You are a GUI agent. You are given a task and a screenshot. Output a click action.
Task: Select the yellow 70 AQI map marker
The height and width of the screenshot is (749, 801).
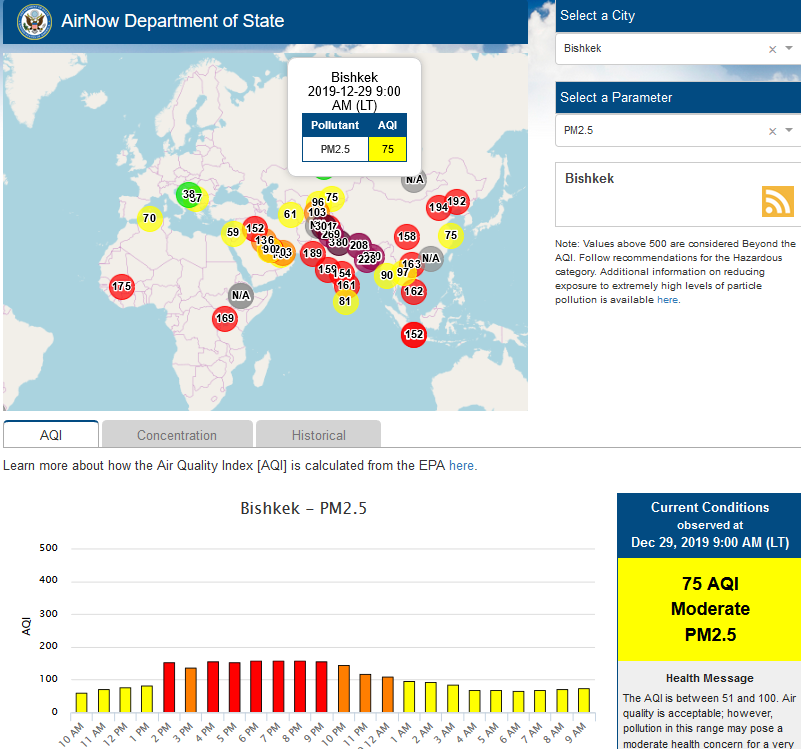149,218
